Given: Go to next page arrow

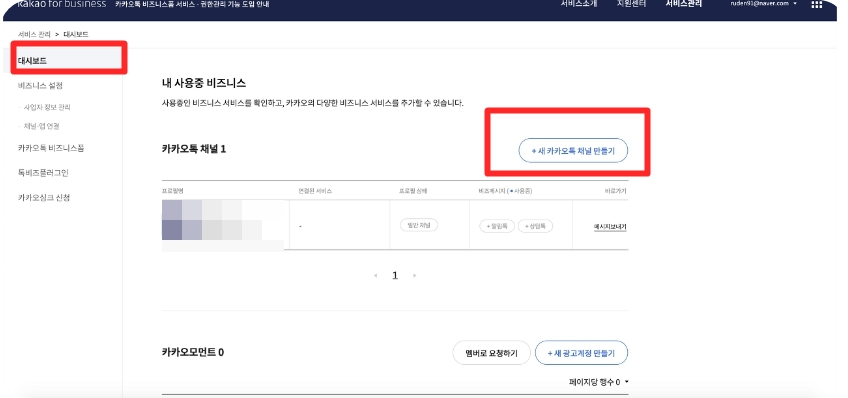Looking at the screenshot, I should (414, 276).
